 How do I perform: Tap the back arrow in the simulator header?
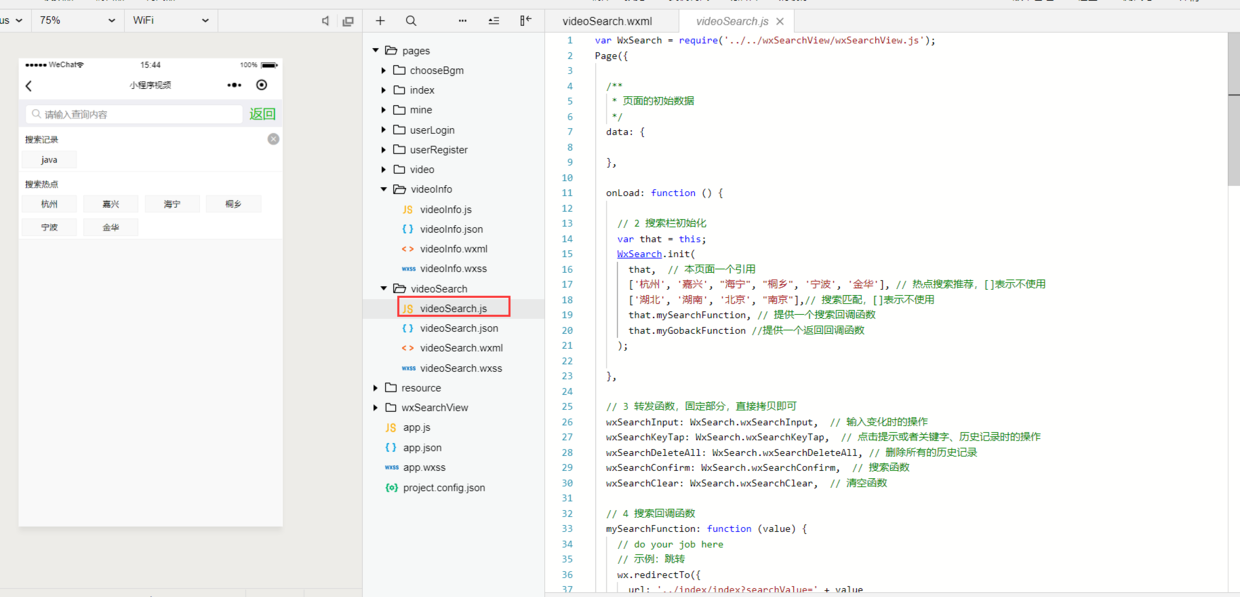[x=29, y=86]
